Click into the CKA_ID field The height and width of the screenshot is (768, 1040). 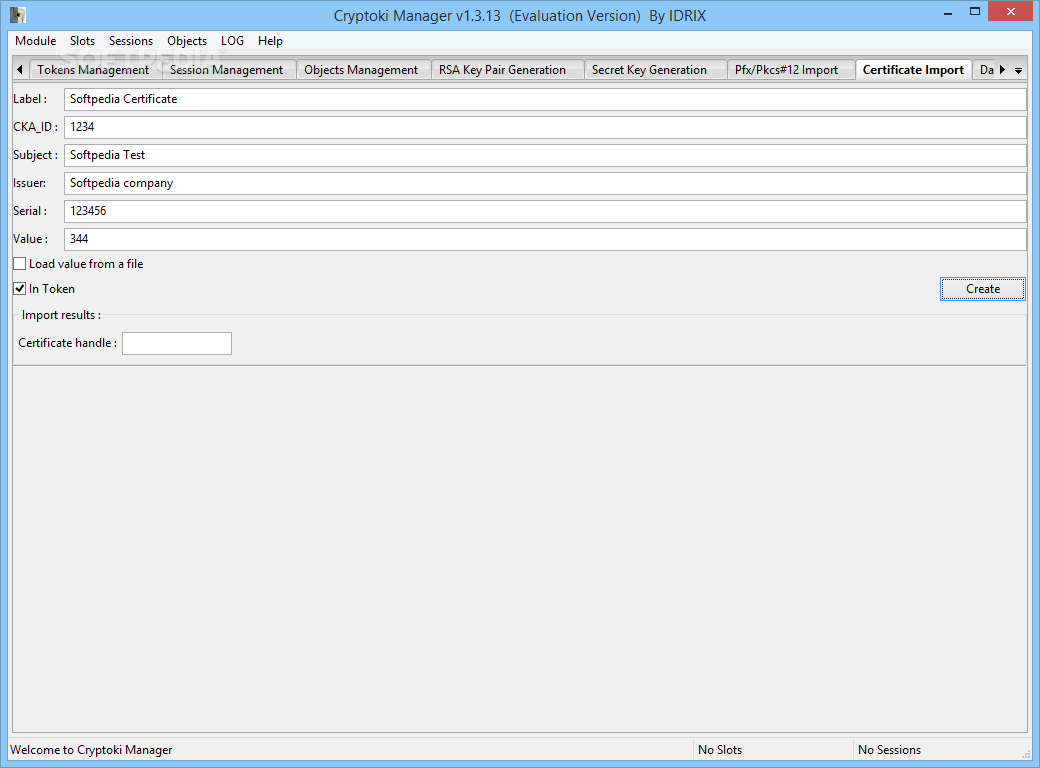point(545,127)
